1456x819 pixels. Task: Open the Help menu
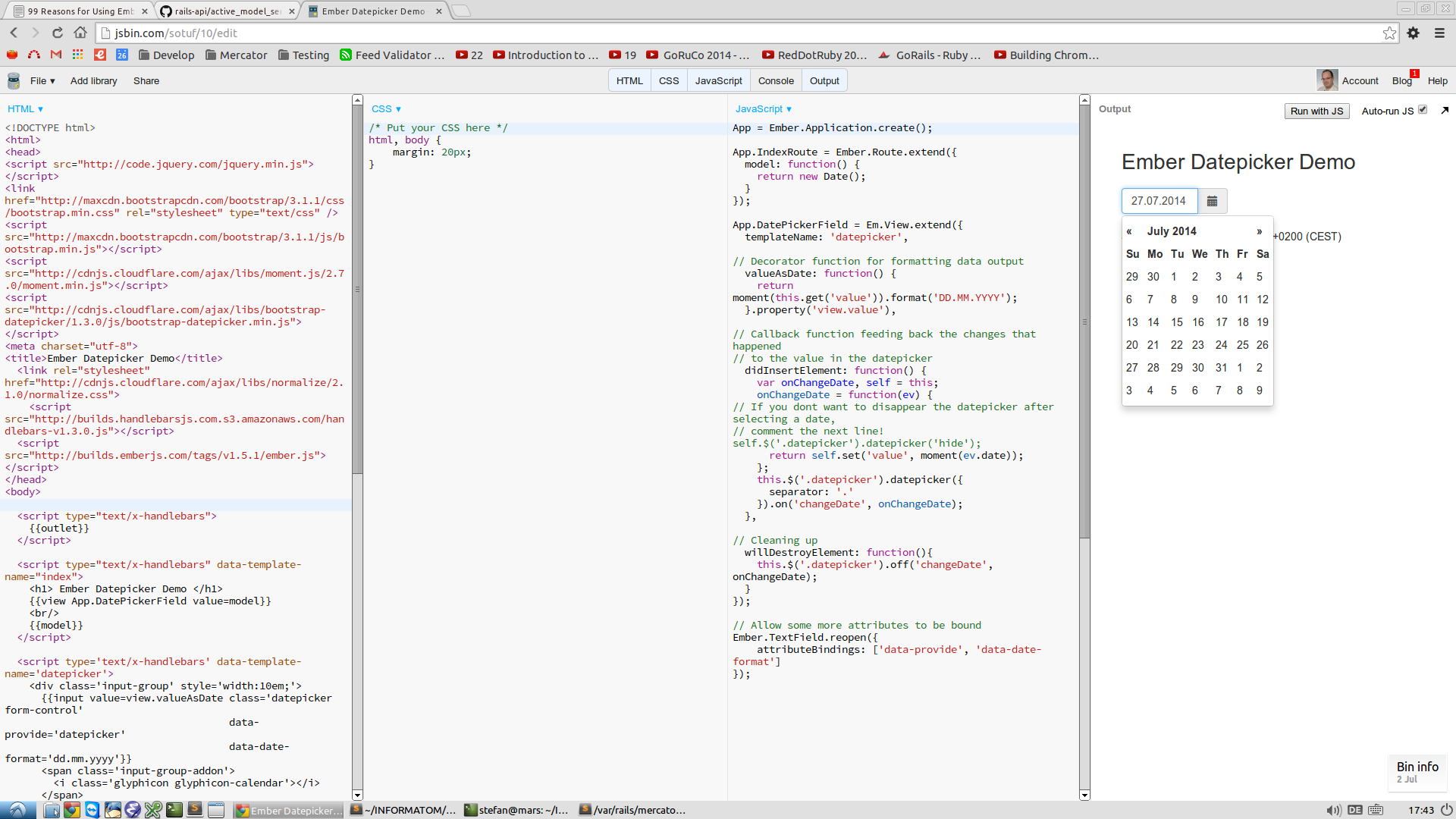[1437, 80]
